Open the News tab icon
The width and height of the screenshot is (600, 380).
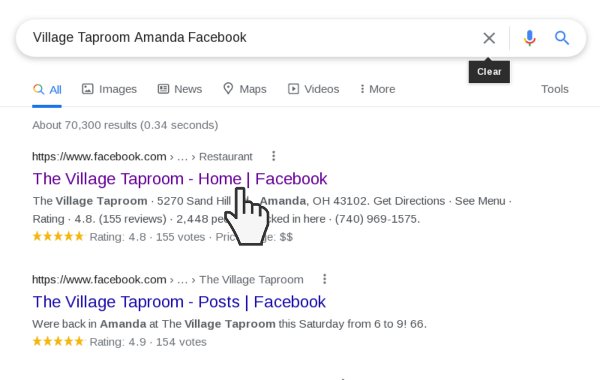pyautogui.click(x=163, y=89)
